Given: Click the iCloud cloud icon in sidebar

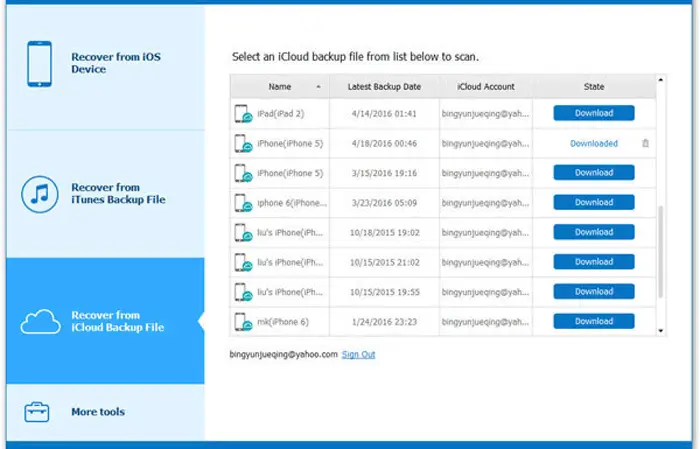Looking at the screenshot, I should (38, 321).
